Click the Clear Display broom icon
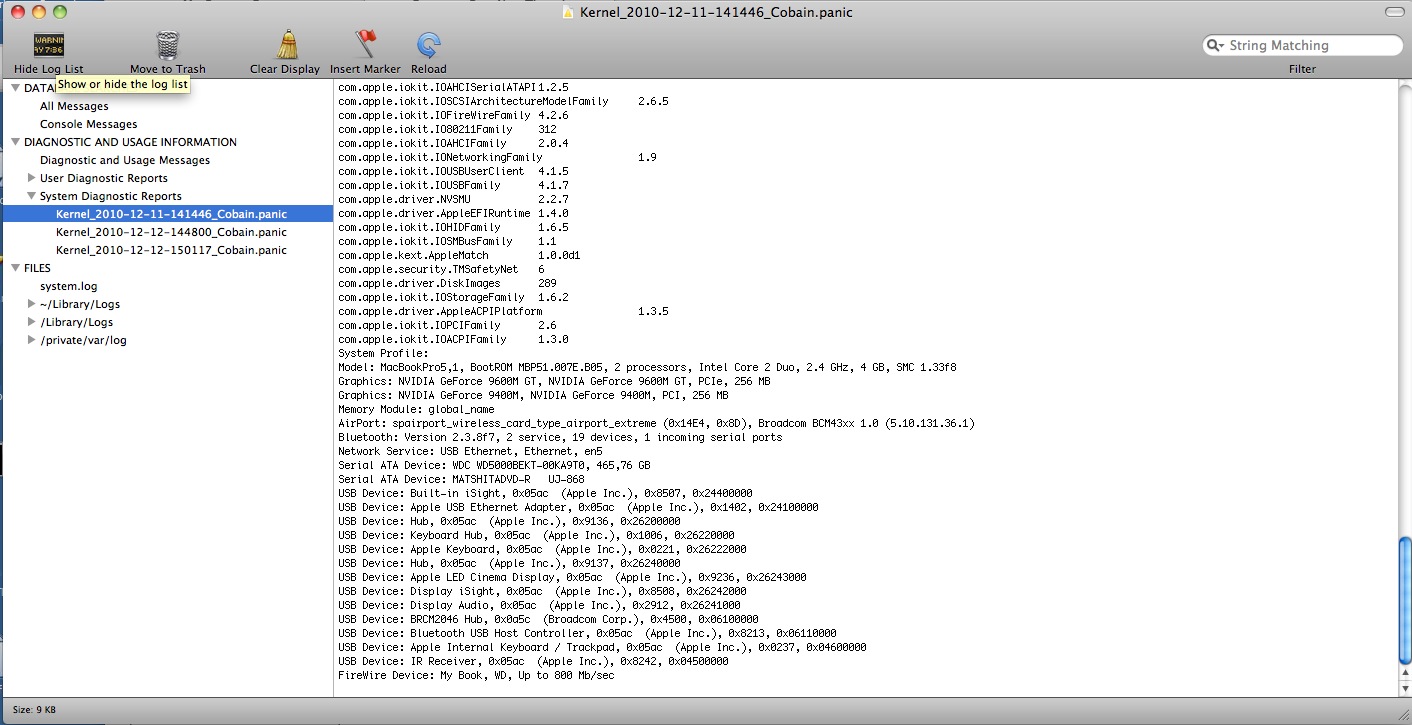1412x725 pixels. click(286, 45)
